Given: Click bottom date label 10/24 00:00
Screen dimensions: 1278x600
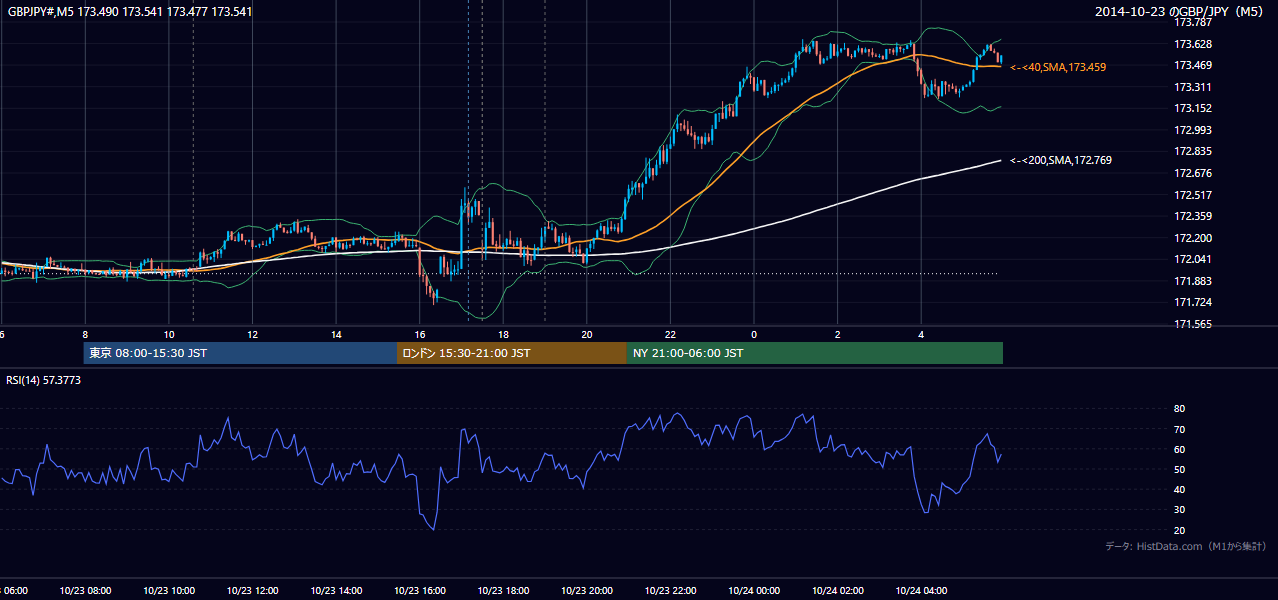Looking at the screenshot, I should (x=754, y=591).
